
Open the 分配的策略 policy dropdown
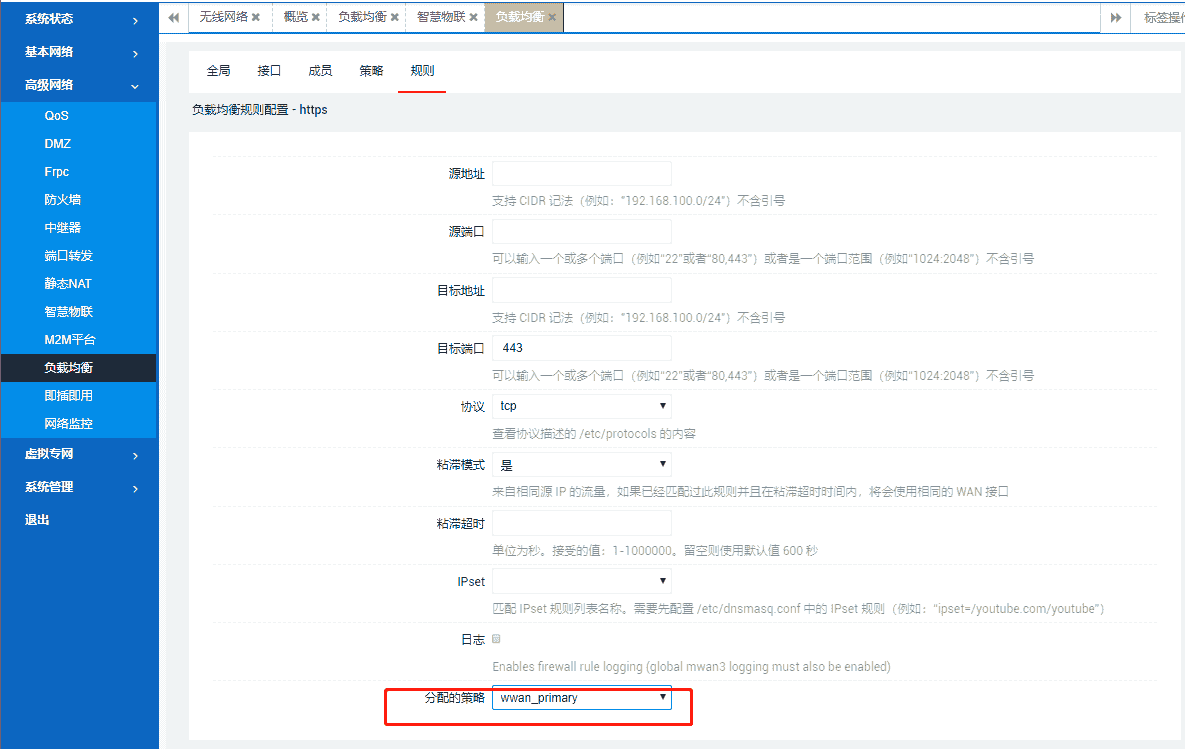[x=581, y=698]
